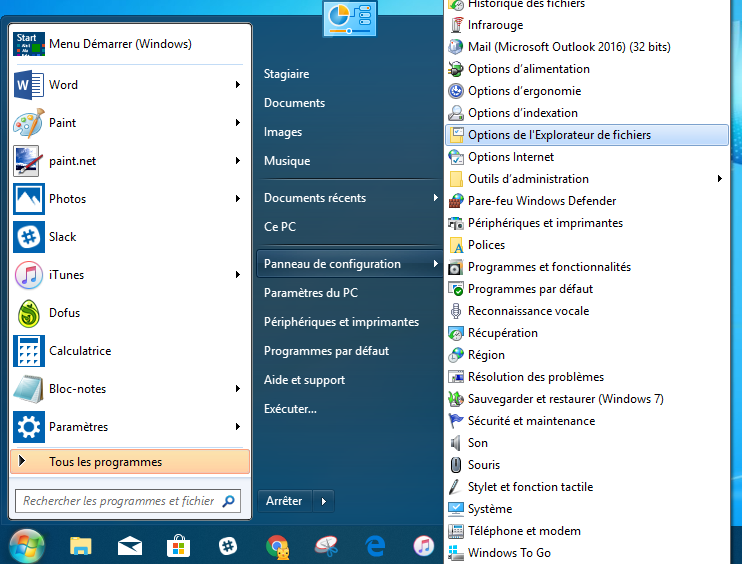This screenshot has height=564, width=742.
Task: Open shutdown options arrow next to Arrêter
Action: [x=324, y=501]
